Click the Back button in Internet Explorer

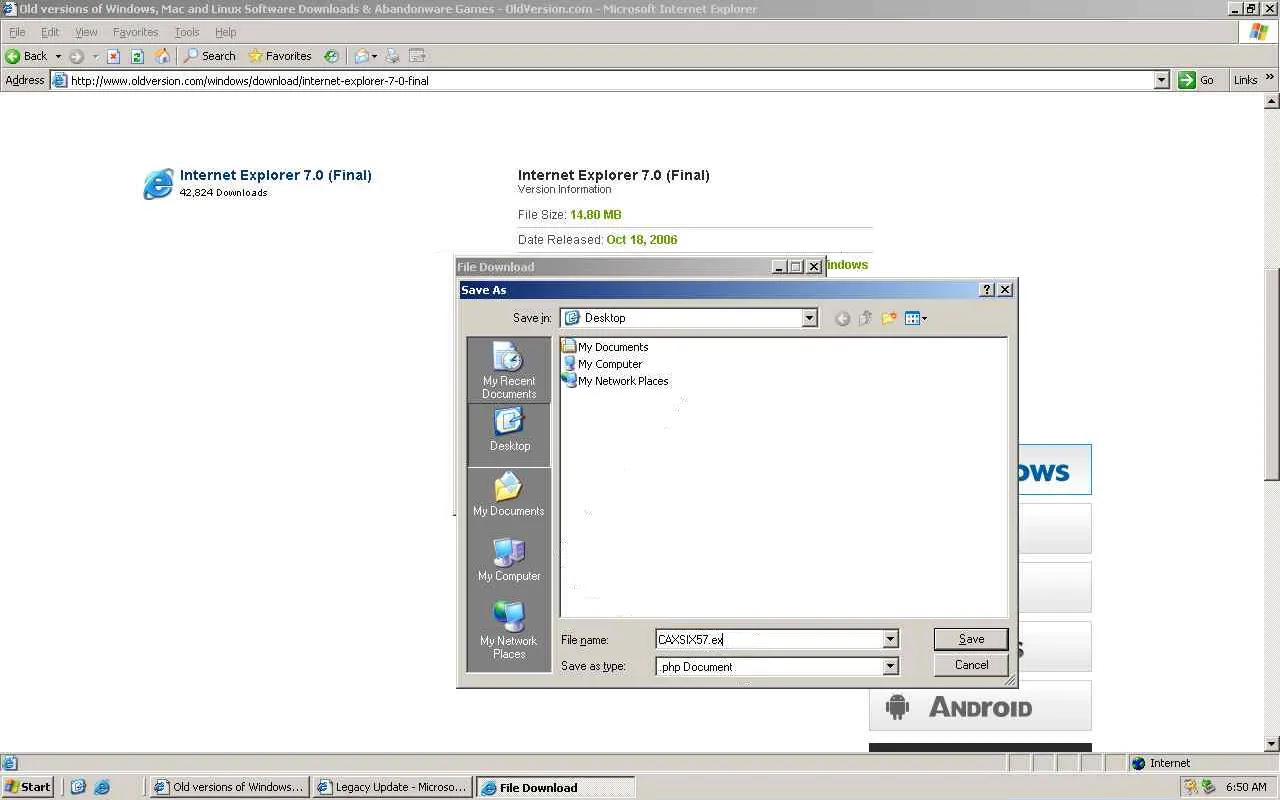point(27,56)
